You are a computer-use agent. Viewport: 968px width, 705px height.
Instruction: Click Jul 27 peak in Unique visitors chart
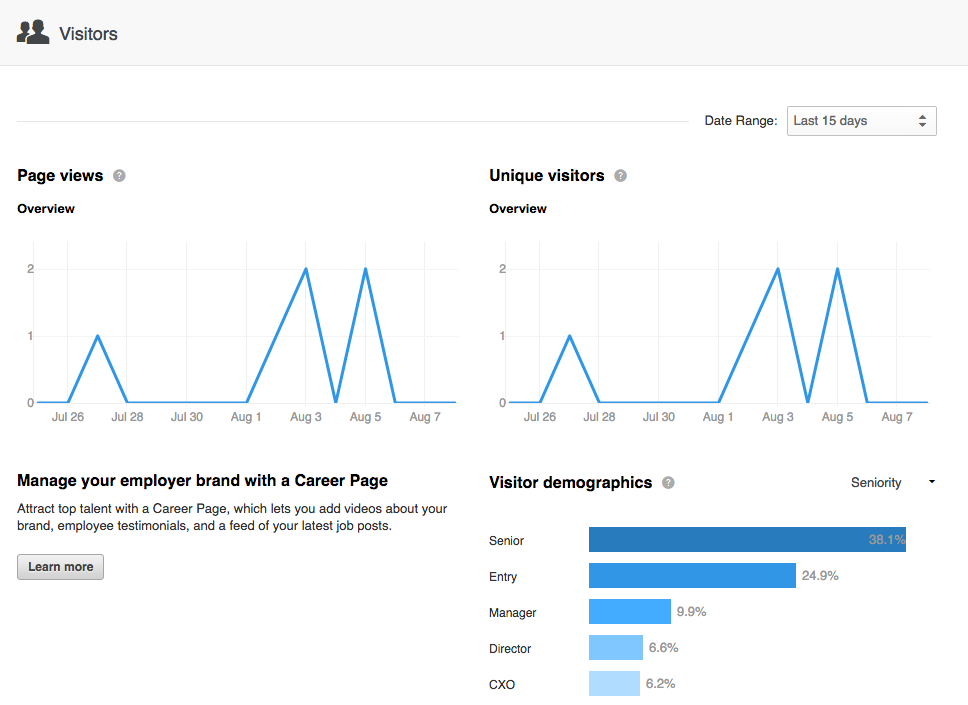pos(569,336)
